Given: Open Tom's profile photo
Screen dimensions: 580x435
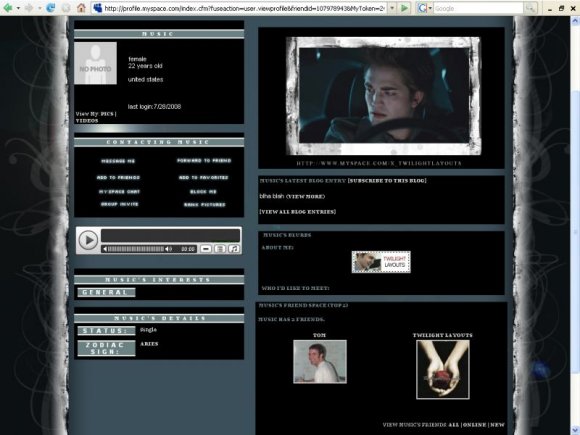Looking at the screenshot, I should (x=320, y=362).
